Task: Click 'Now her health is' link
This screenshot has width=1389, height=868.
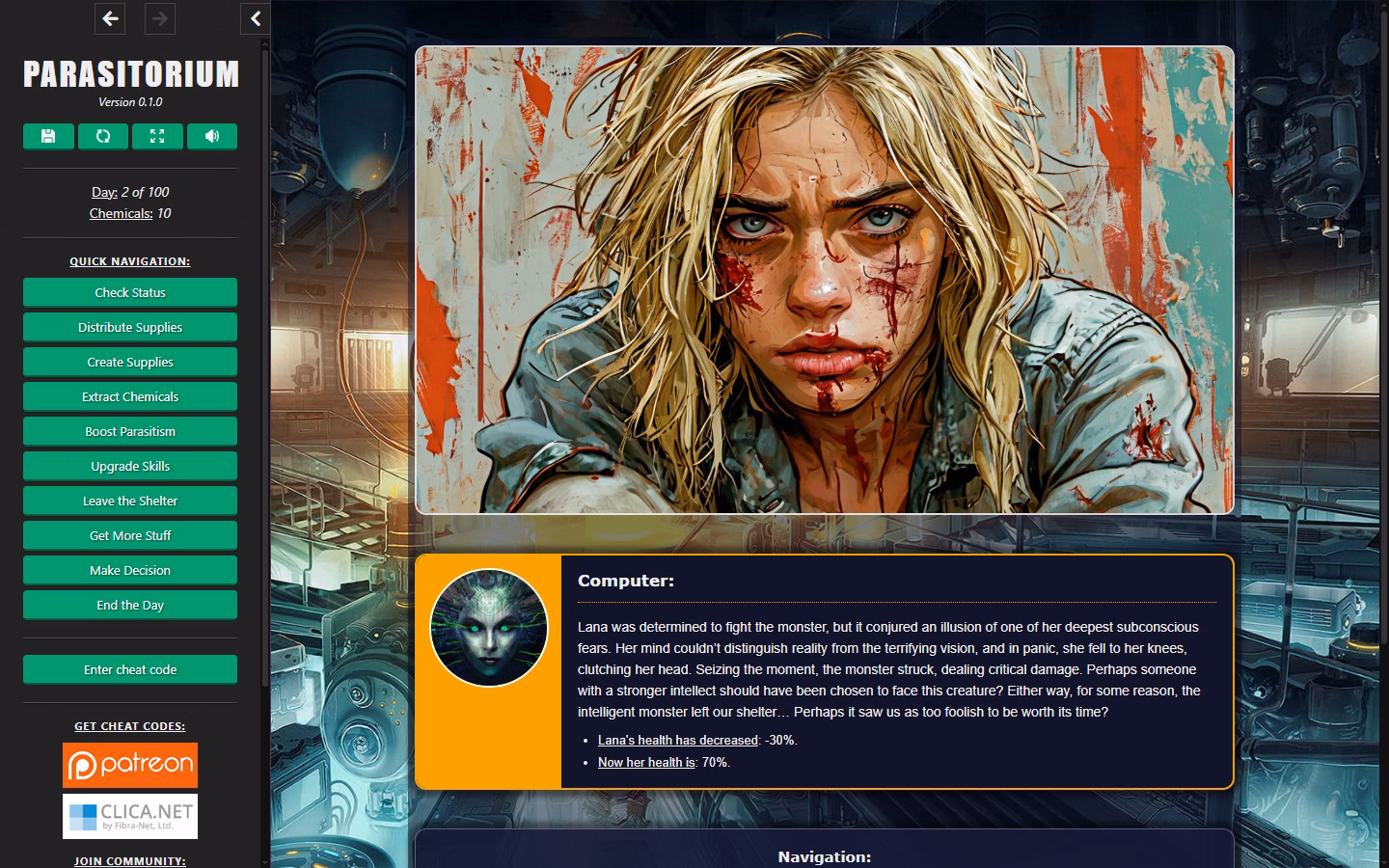Action: pyautogui.click(x=646, y=762)
